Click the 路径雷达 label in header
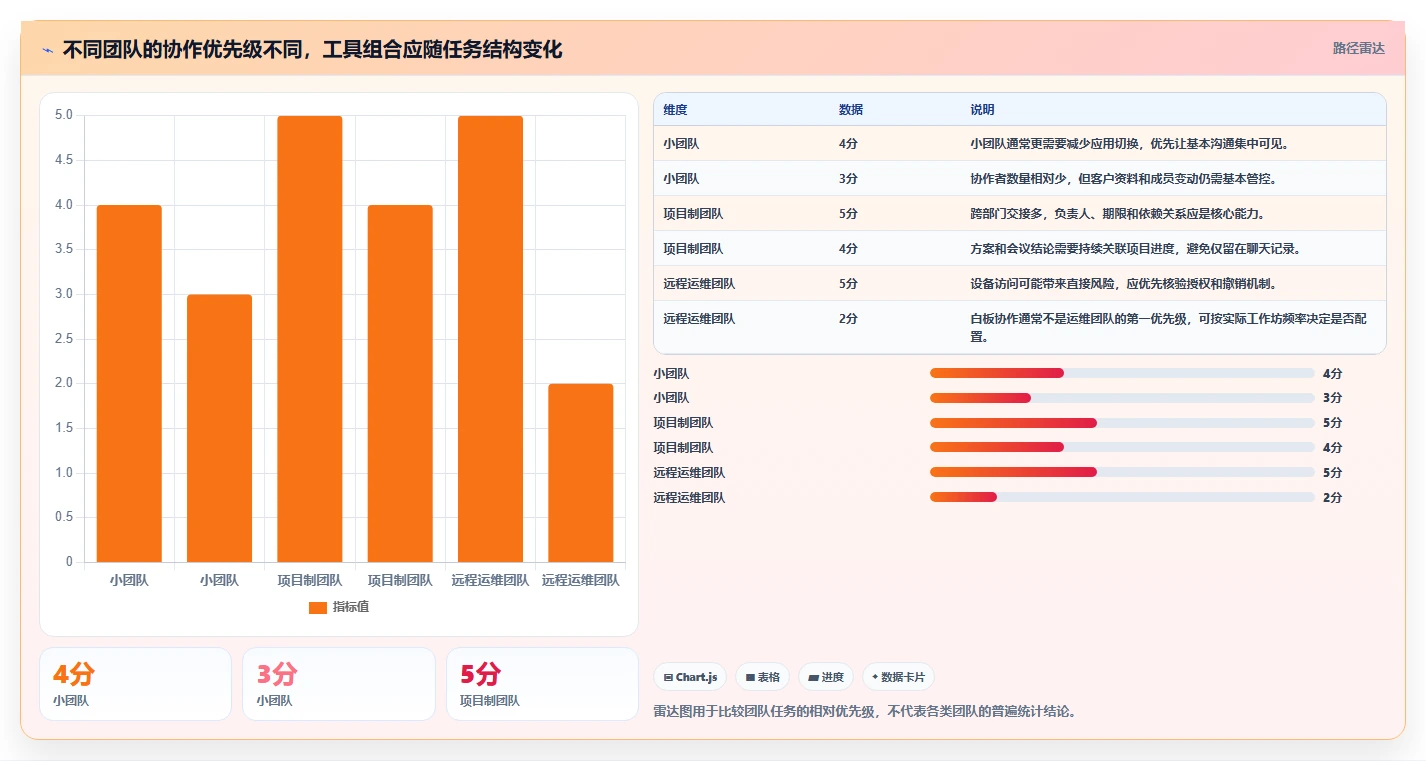Screen dimensions: 1426x761 [1358, 48]
